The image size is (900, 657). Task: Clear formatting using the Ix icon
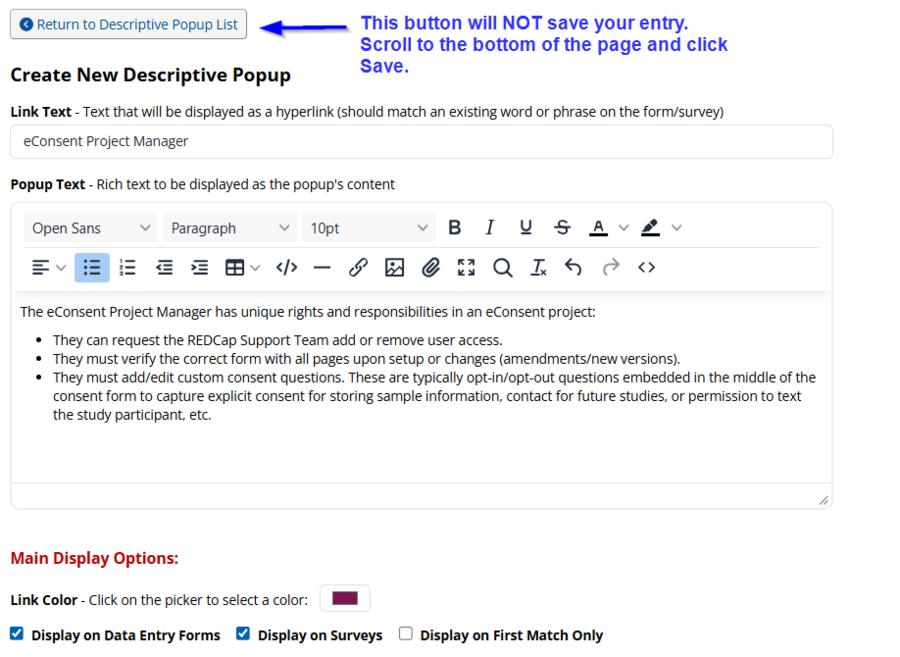pos(538,267)
